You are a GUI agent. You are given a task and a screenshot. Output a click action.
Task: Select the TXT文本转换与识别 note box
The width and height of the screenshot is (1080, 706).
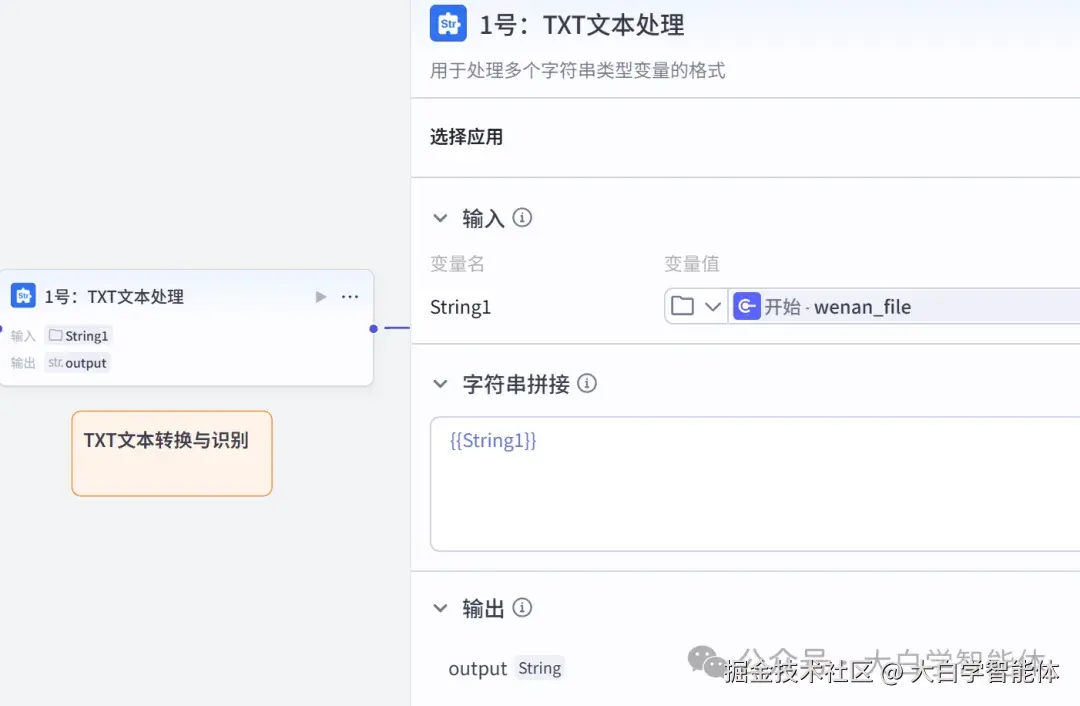[171, 452]
